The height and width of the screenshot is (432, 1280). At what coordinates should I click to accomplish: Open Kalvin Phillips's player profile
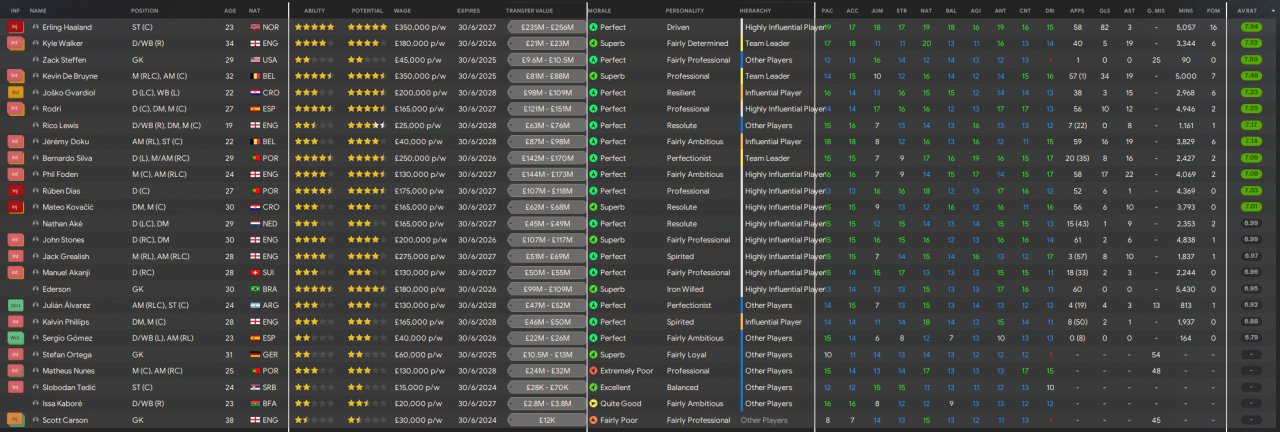pyautogui.click(x=66, y=321)
